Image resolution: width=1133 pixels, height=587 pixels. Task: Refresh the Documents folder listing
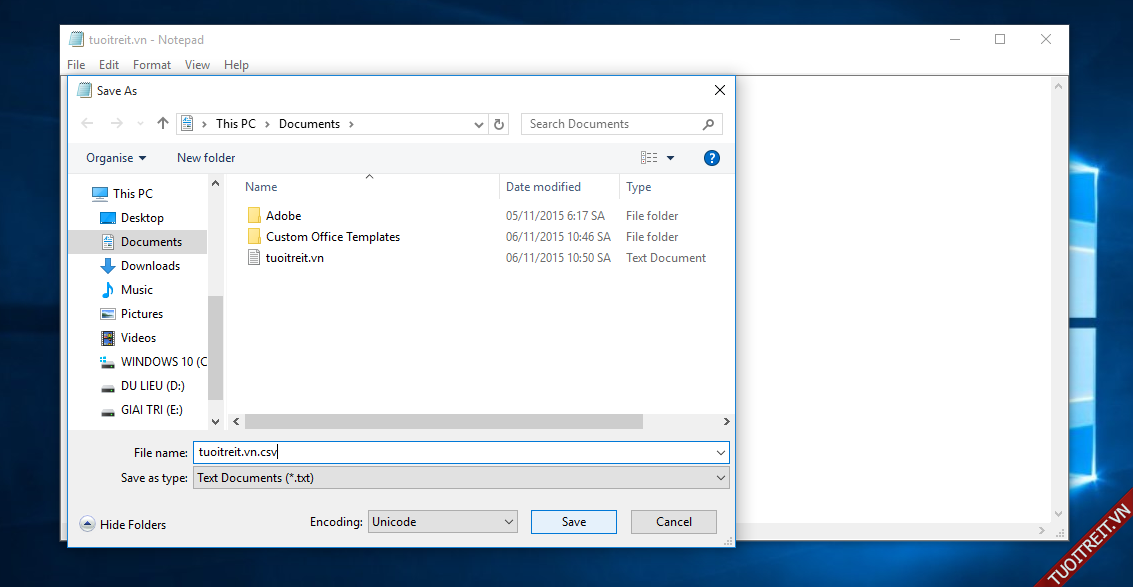pos(500,124)
